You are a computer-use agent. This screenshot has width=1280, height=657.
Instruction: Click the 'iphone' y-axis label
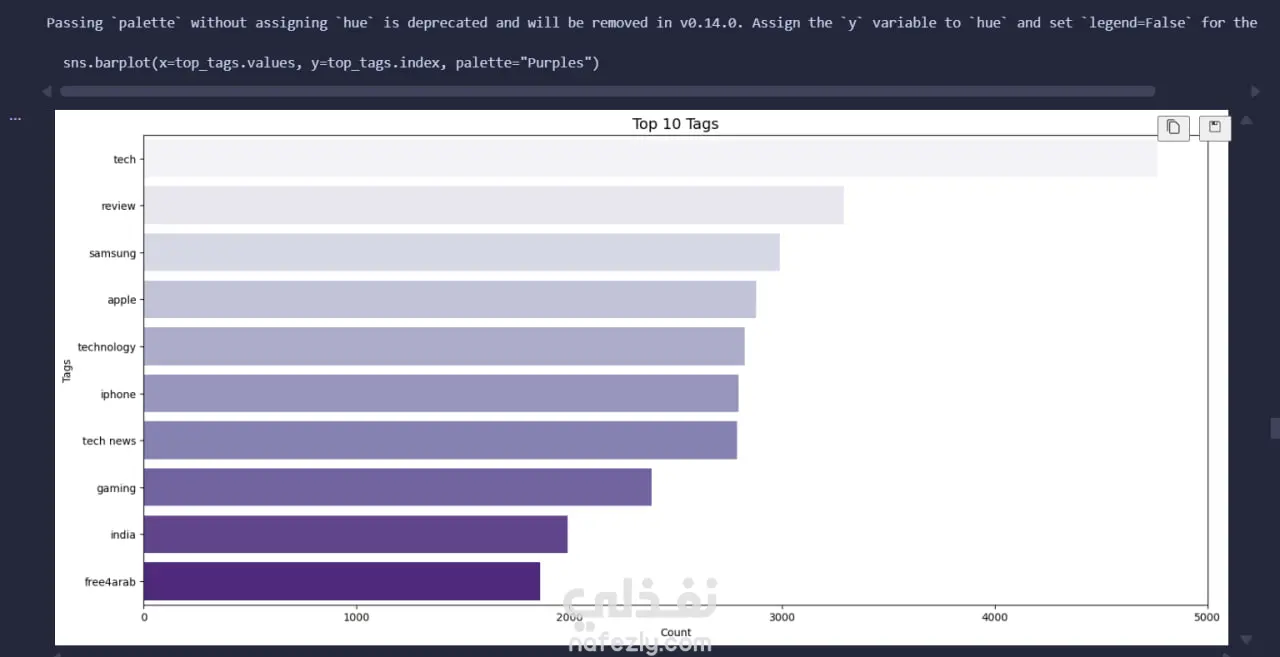tap(118, 394)
